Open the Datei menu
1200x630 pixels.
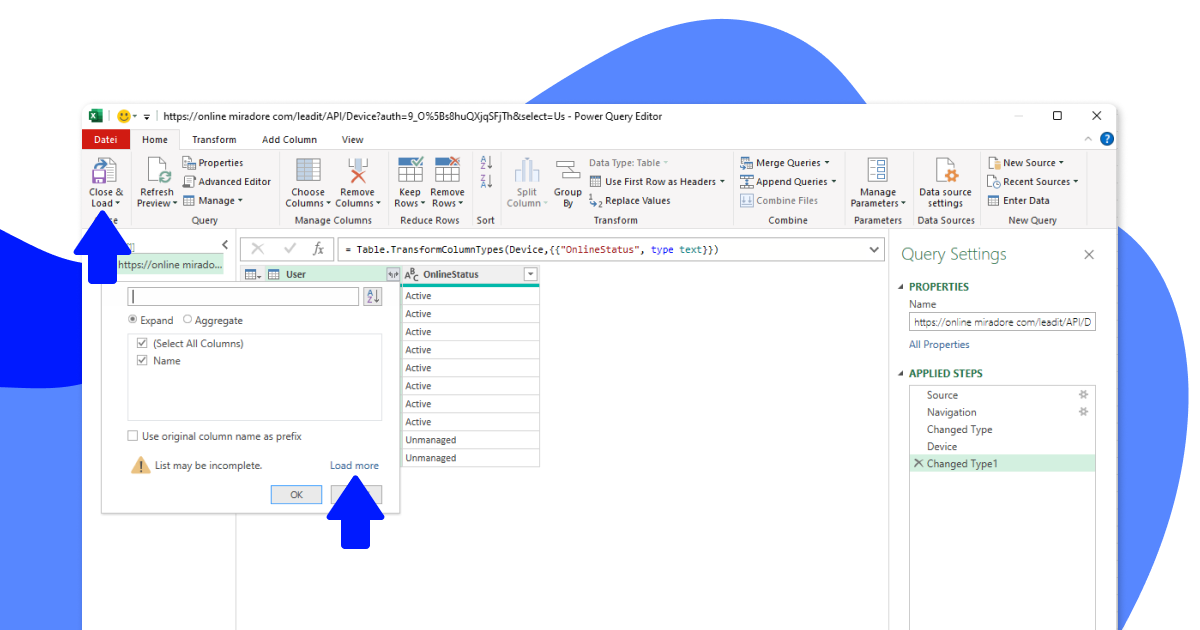[x=105, y=139]
